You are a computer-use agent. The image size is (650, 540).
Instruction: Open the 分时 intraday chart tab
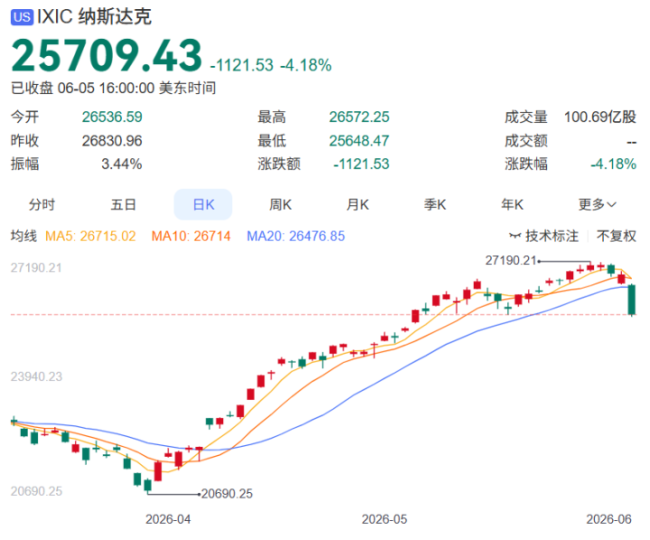coord(41,204)
